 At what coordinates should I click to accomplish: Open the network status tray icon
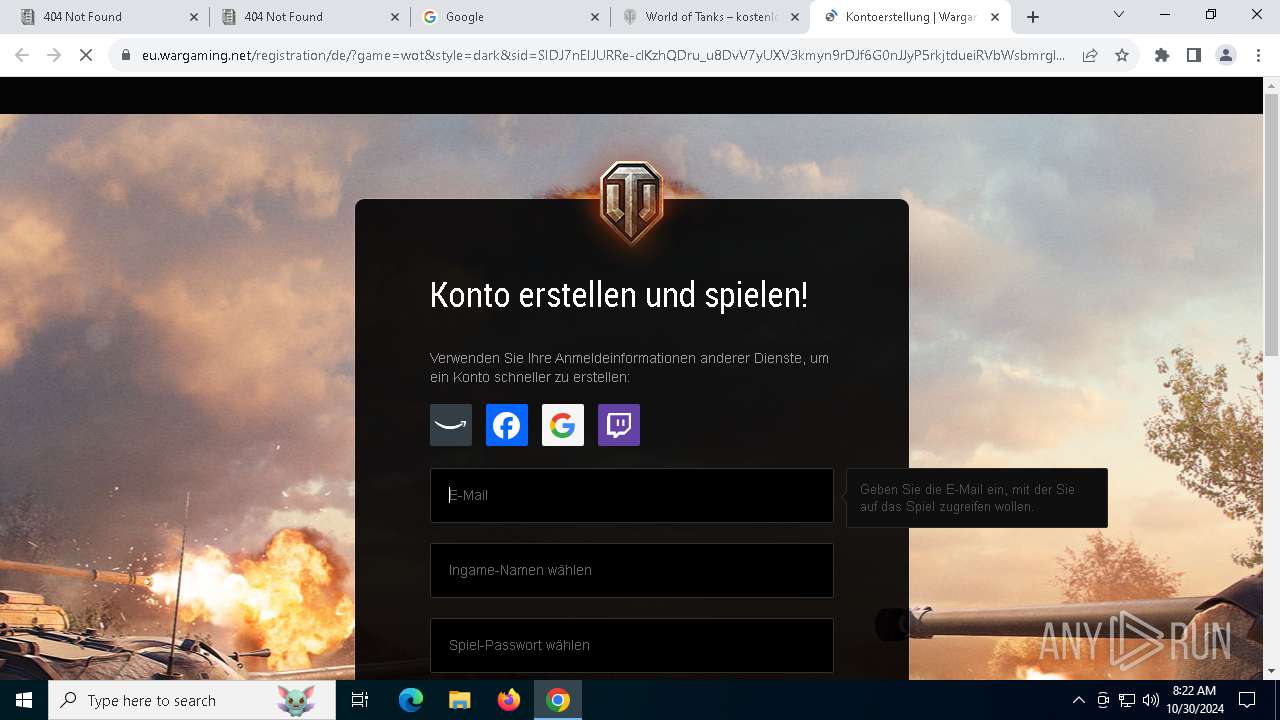[x=1127, y=700]
